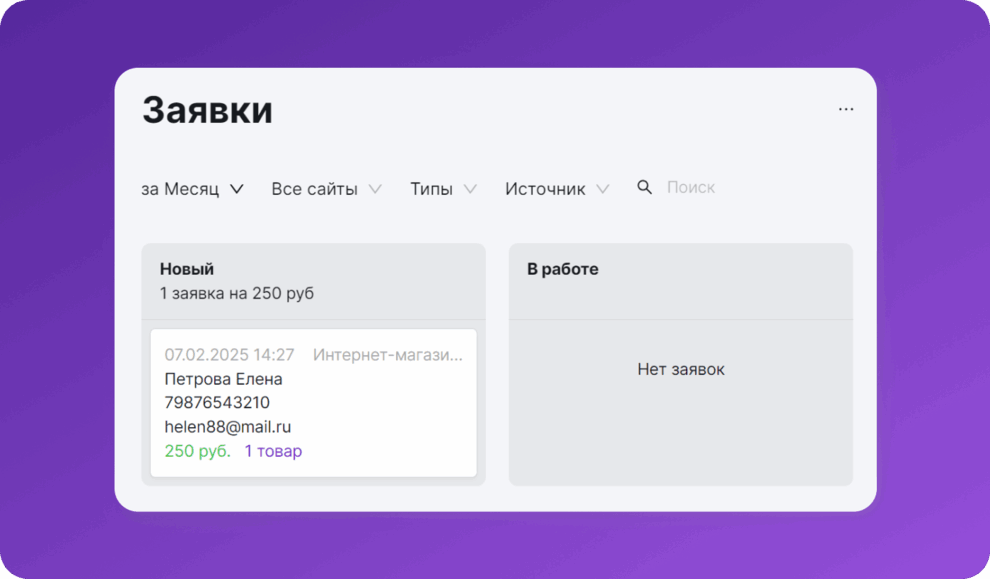The width and height of the screenshot is (990, 579).
Task: Open the 'Типы' filter dropdown
Action: [431, 189]
